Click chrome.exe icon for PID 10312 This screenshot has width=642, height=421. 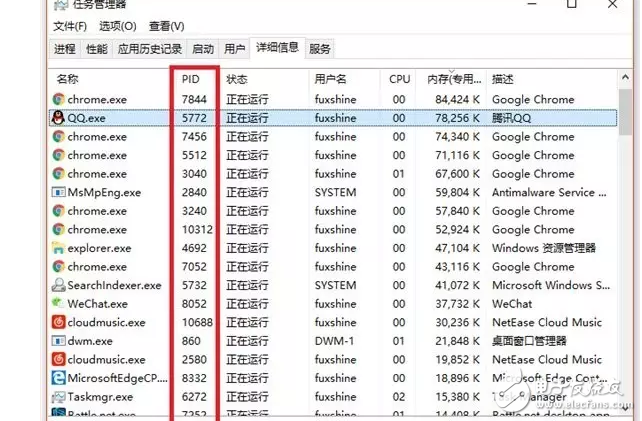(58, 229)
